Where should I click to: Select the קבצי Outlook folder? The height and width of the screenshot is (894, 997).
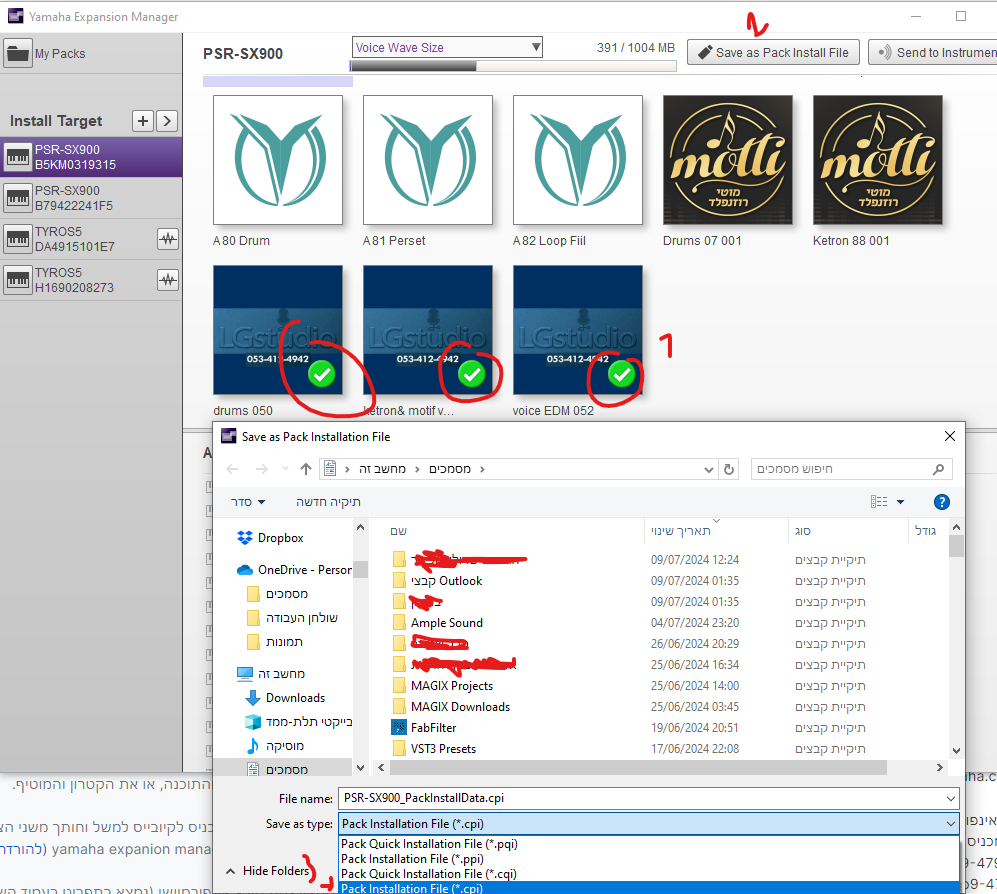pyautogui.click(x=446, y=581)
